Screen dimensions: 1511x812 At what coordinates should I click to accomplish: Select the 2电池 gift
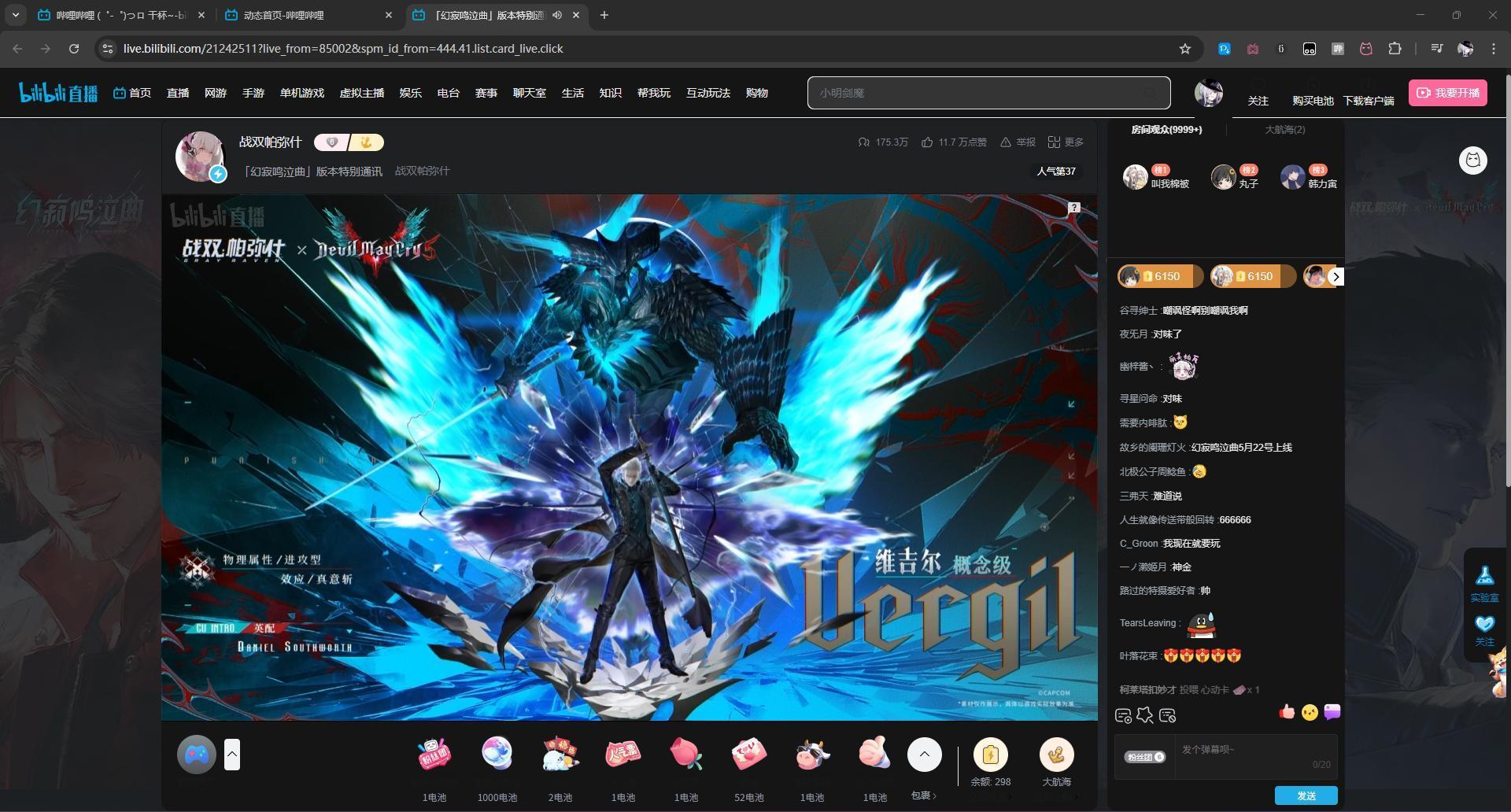click(560, 754)
